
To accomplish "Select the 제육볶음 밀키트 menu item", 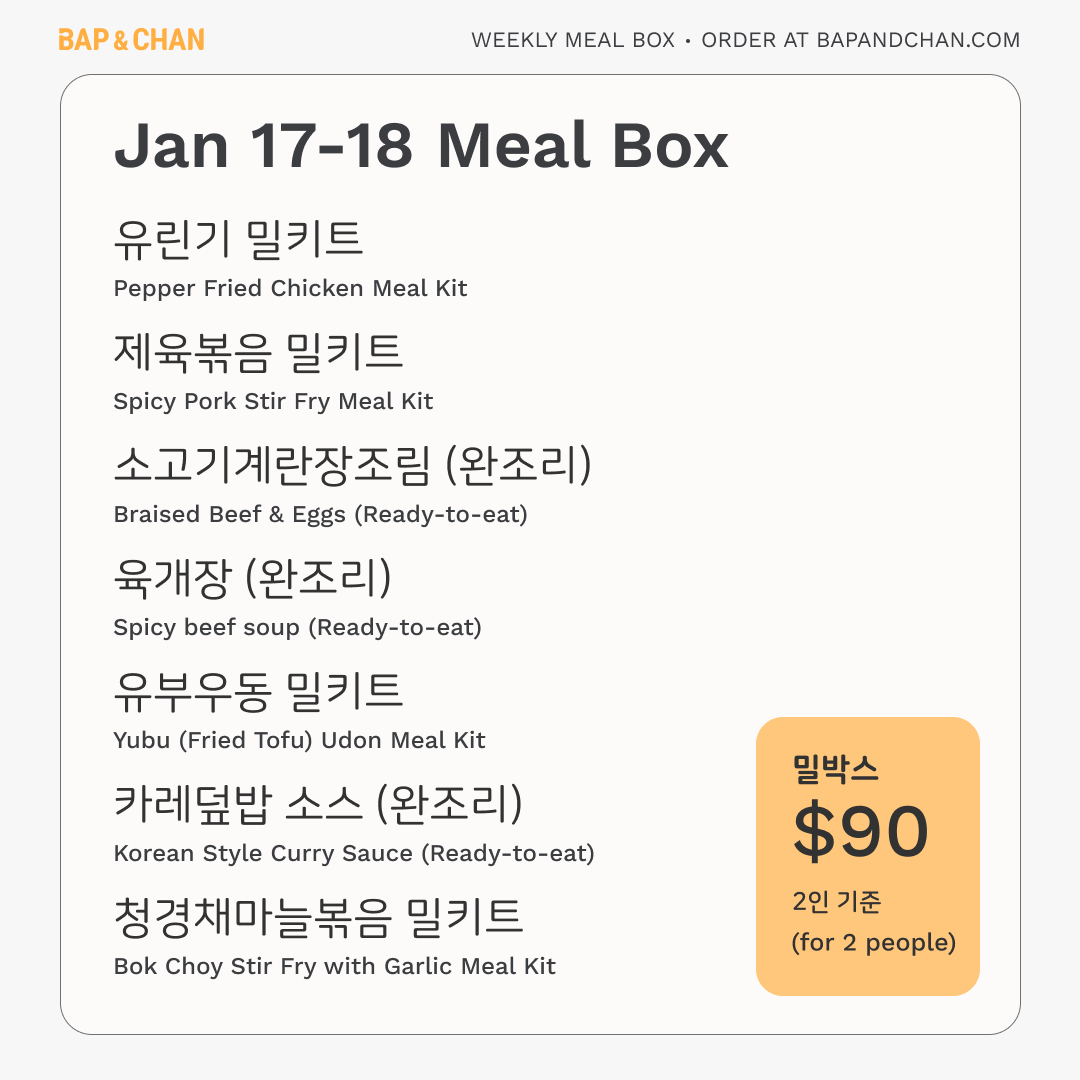I will pyautogui.click(x=258, y=352).
